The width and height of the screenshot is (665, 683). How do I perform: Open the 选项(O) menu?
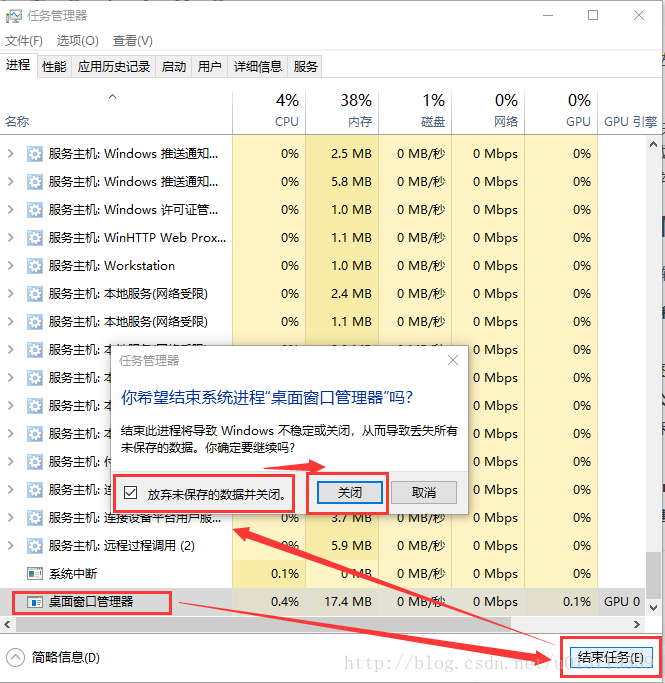click(x=78, y=41)
